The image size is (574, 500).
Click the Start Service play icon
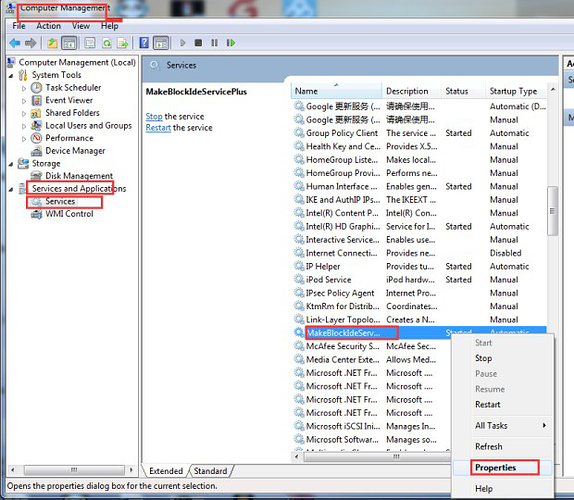[182, 43]
